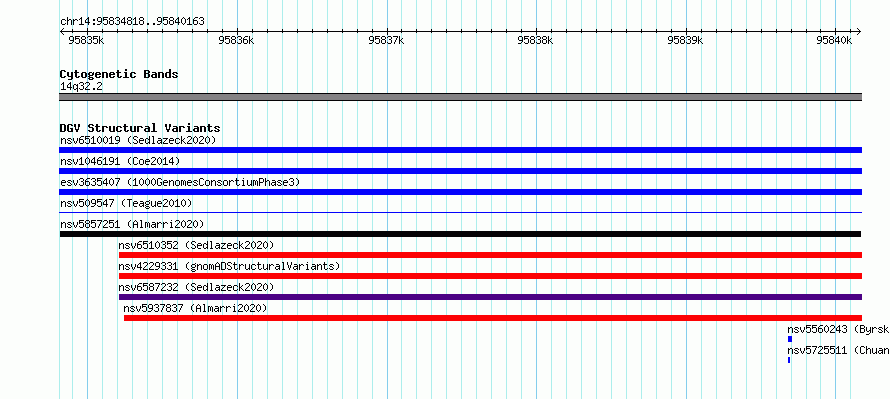Screen dimensions: 890x399
Task: Select the blue bar under nsv6510019
Action: pyautogui.click(x=460, y=150)
